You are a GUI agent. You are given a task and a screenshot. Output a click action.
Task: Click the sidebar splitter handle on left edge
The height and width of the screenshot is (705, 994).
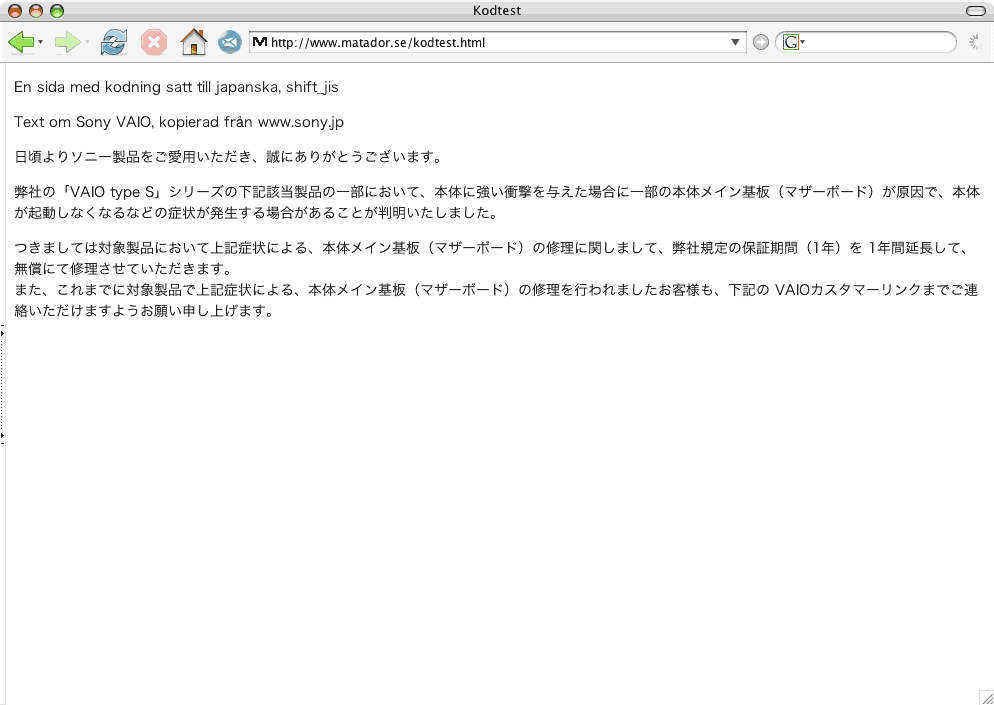(3, 384)
